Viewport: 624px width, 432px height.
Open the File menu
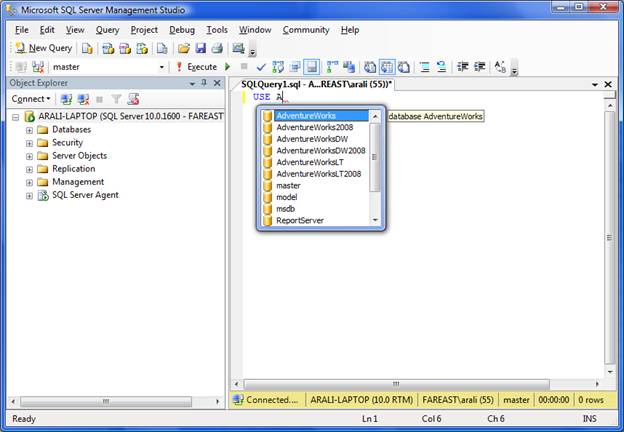click(x=22, y=30)
